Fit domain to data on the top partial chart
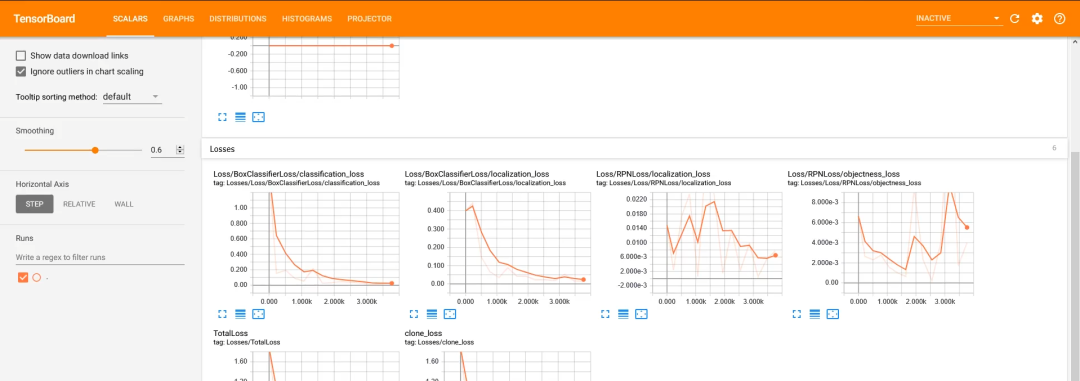 click(258, 117)
